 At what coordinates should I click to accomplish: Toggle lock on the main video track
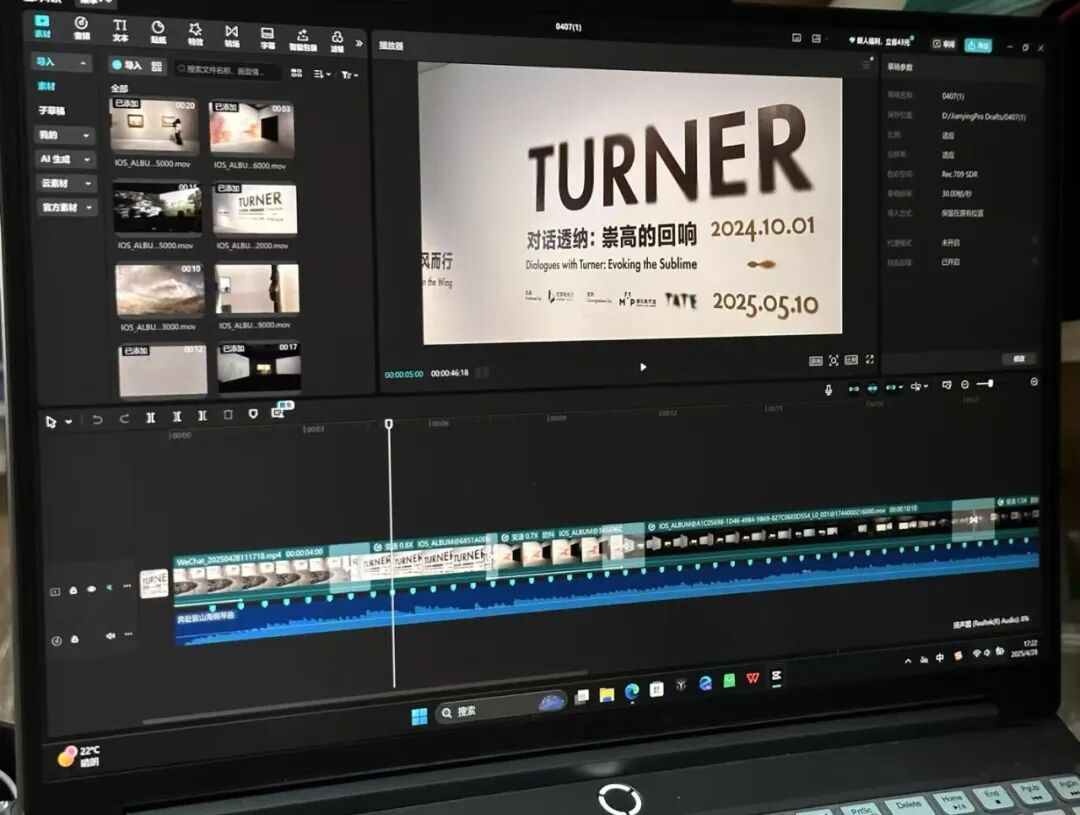(73, 590)
